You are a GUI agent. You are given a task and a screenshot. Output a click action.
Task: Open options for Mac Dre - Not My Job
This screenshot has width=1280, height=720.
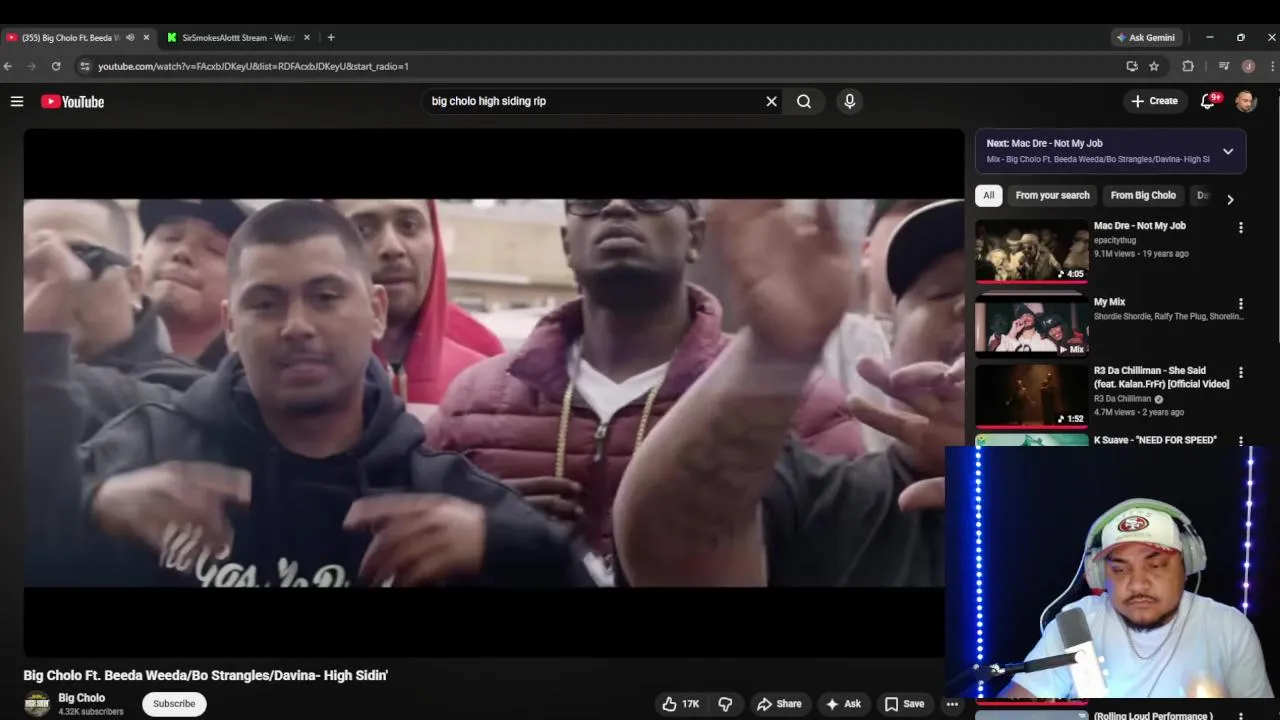click(1241, 228)
